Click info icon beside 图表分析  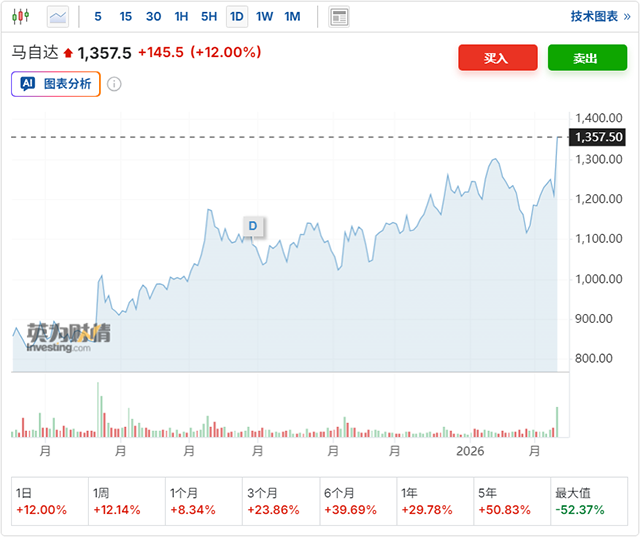pos(114,84)
